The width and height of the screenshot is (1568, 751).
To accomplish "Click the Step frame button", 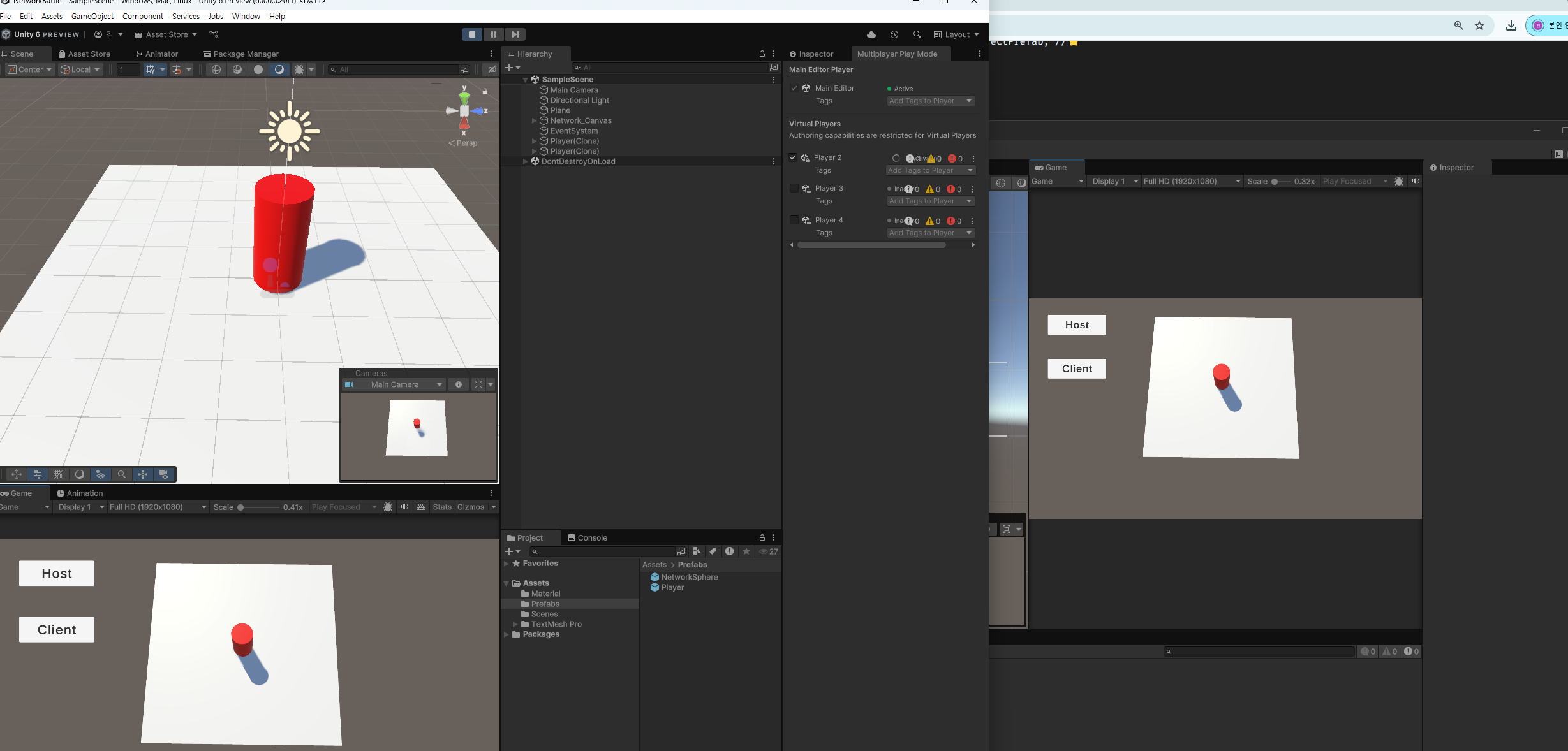I will pyautogui.click(x=515, y=34).
